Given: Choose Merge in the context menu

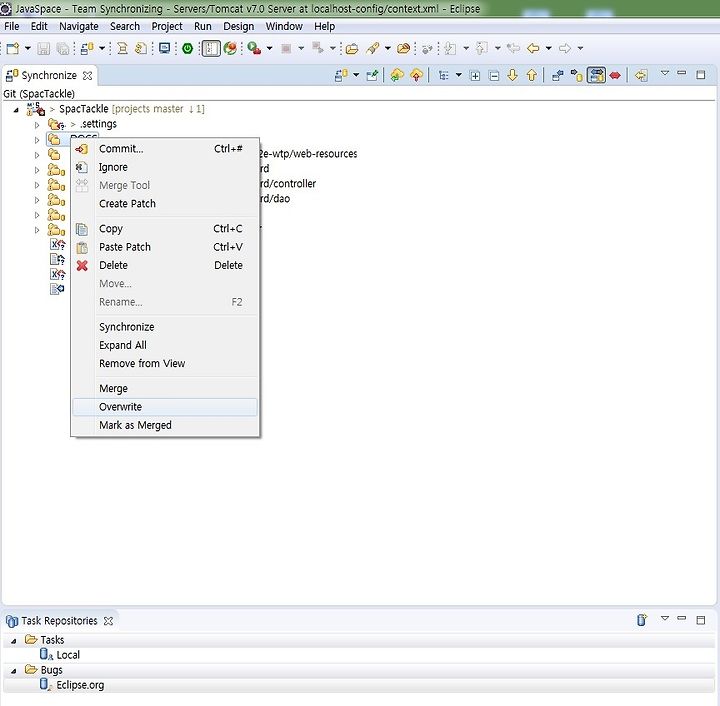Looking at the screenshot, I should click(165, 389).
